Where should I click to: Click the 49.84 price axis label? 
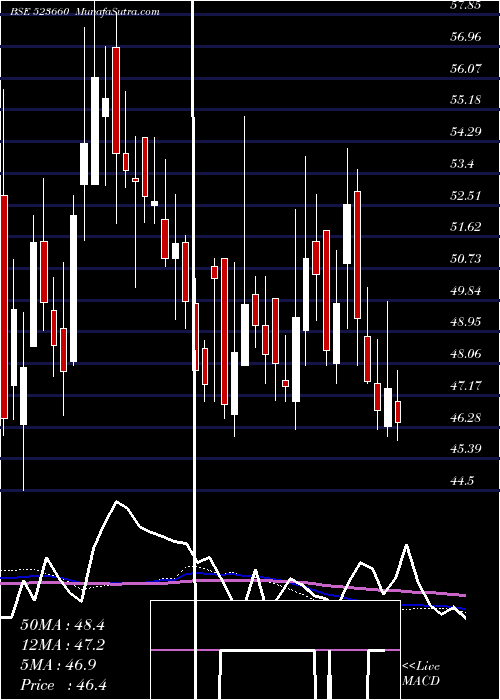point(466,291)
